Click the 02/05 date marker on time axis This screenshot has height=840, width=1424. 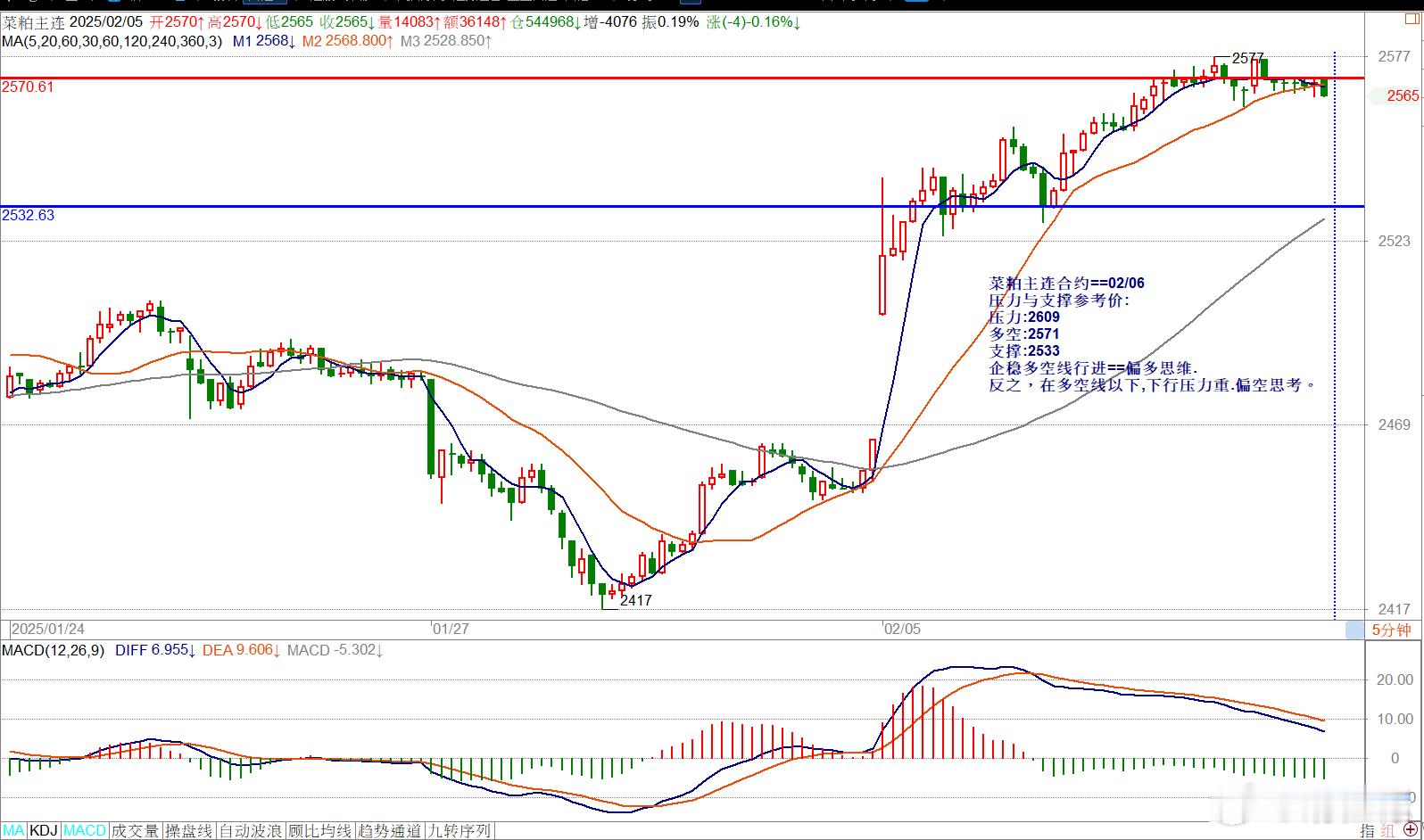click(902, 629)
